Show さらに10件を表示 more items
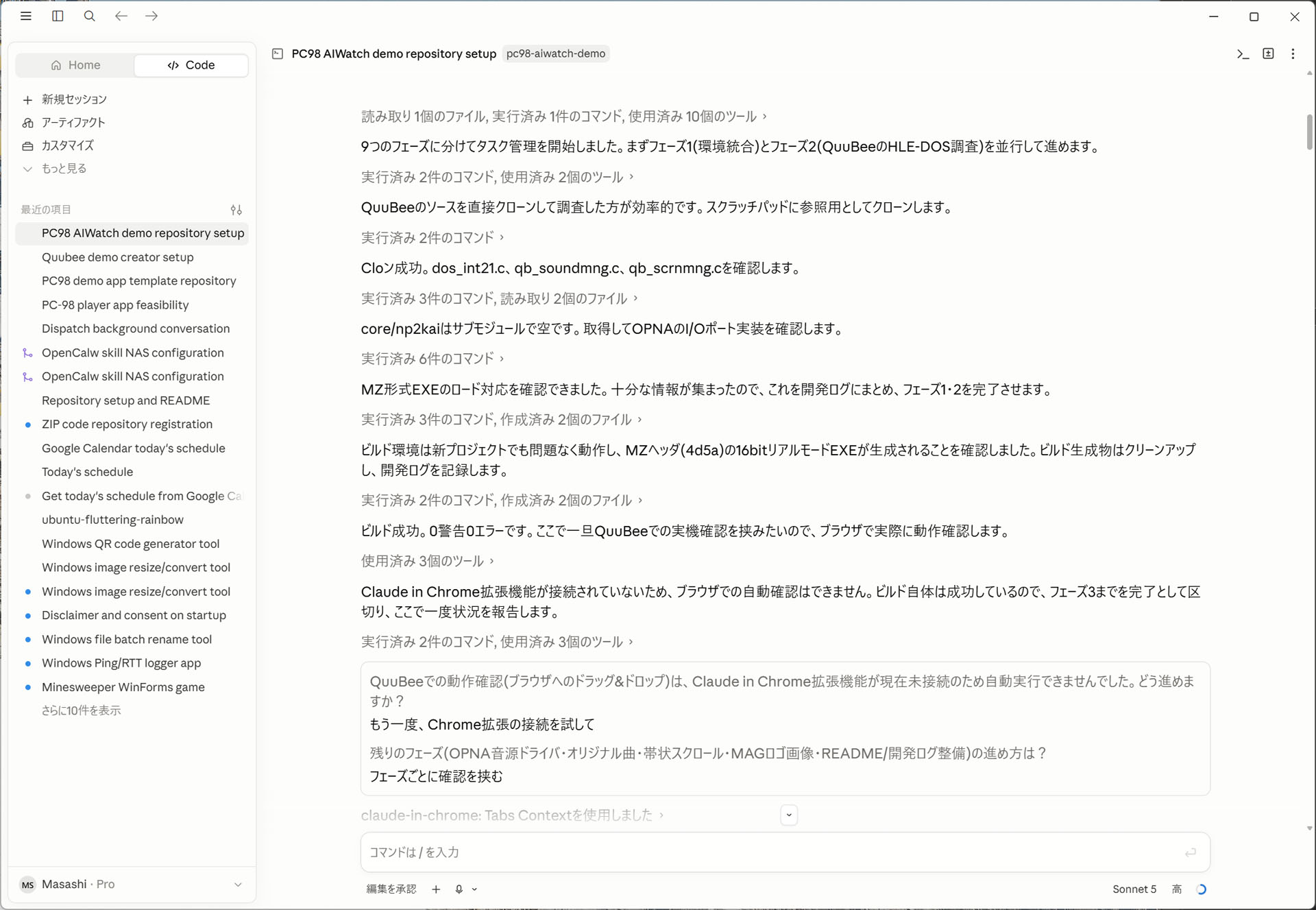The width and height of the screenshot is (1316, 910). 81,710
